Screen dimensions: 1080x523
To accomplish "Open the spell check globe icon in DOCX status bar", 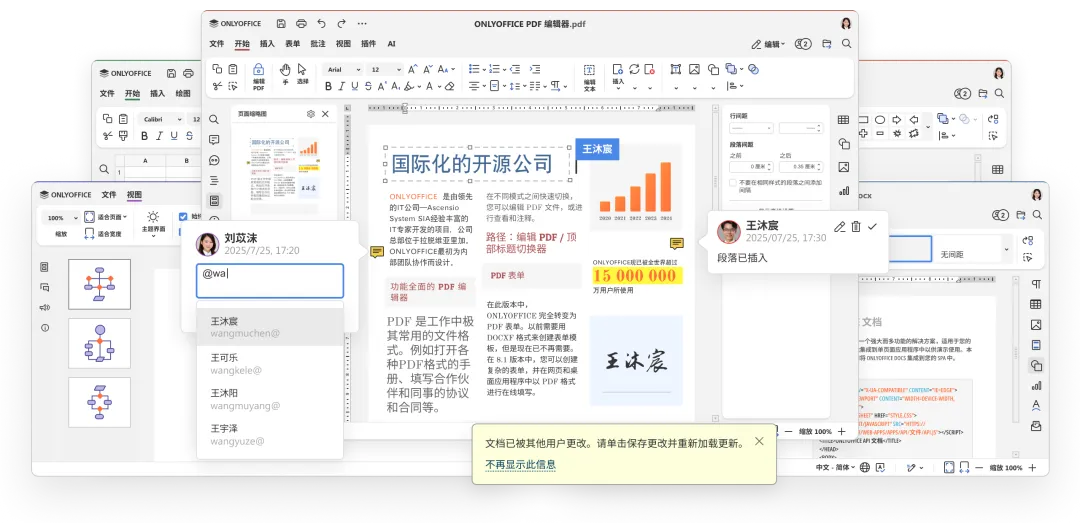I will tap(864, 467).
